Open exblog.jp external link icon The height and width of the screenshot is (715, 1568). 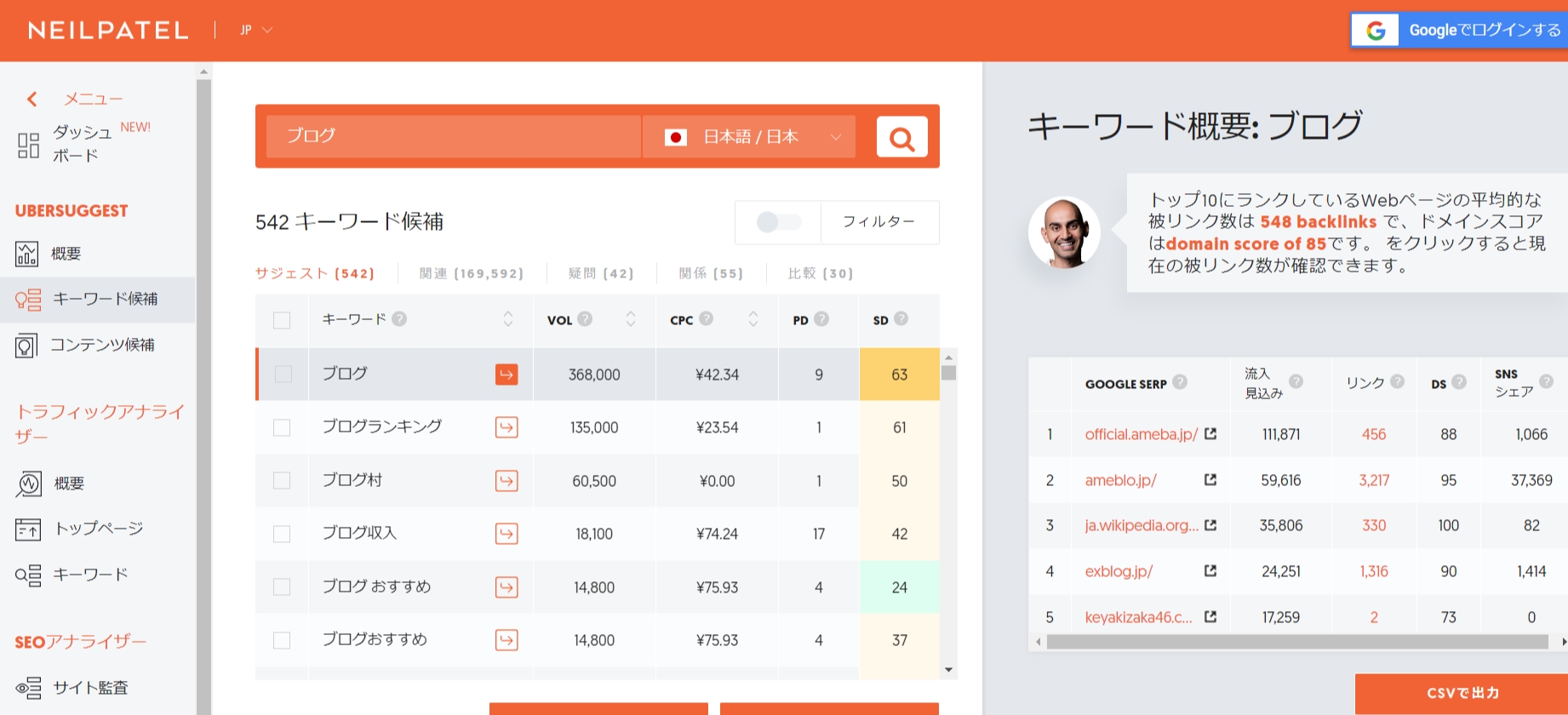[1210, 571]
